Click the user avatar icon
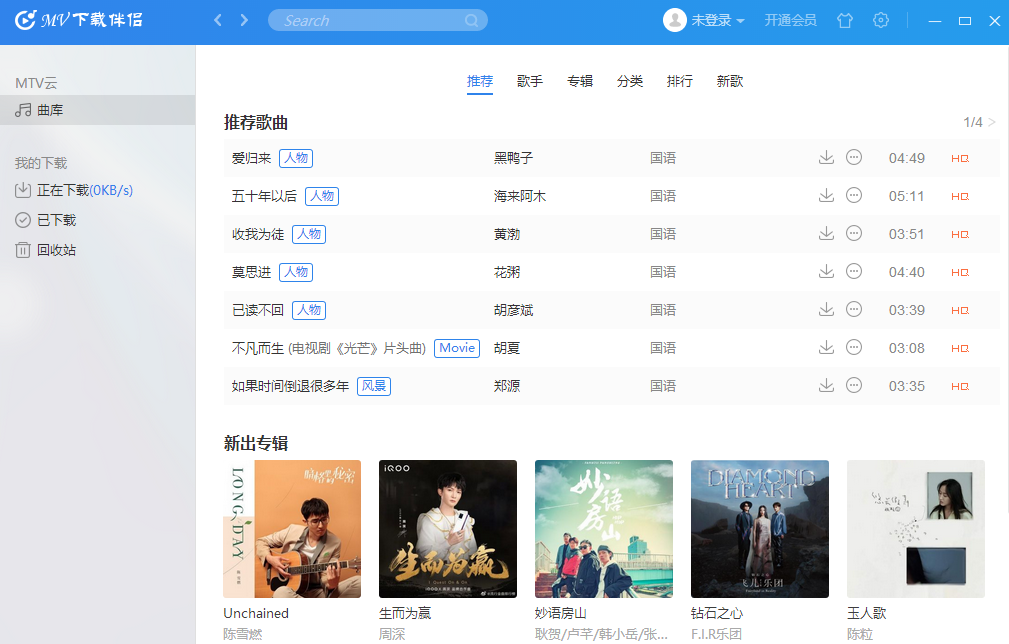Image resolution: width=1009 pixels, height=644 pixels. (674, 20)
